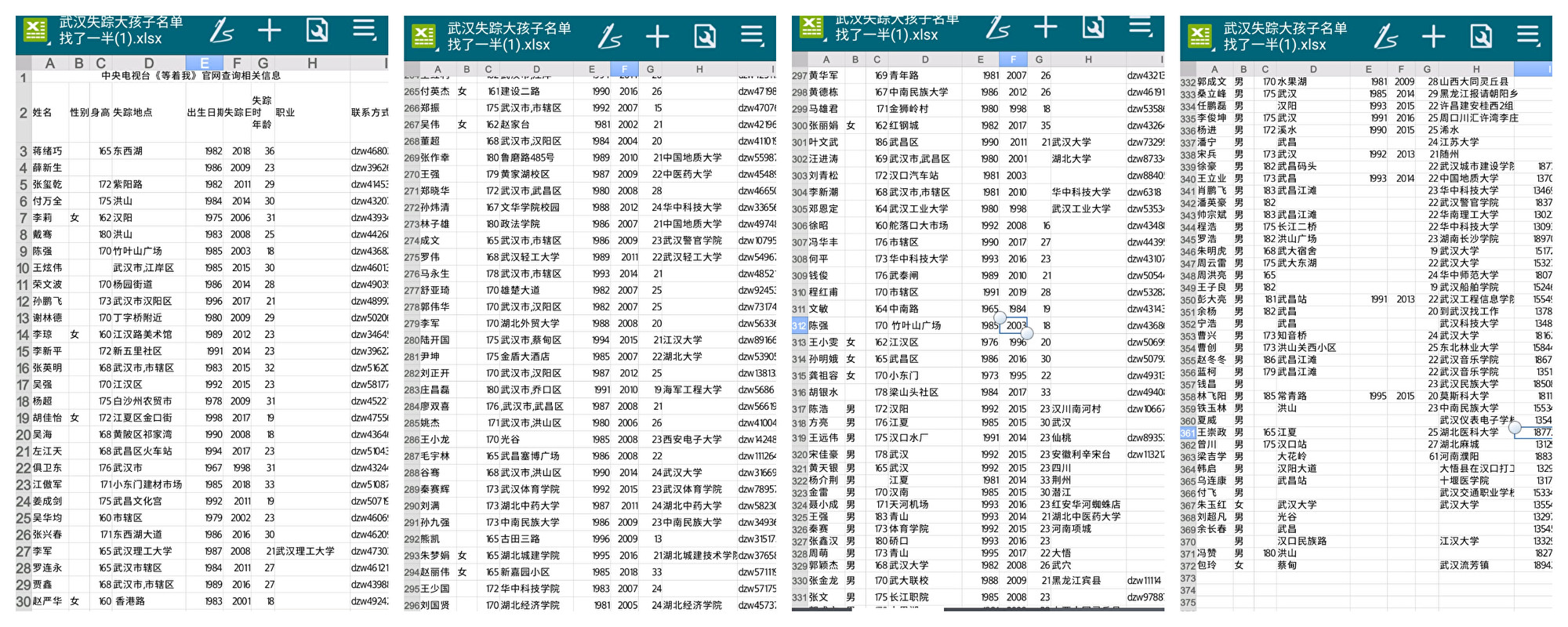Open the hamburger menu in the panel showing rows 332–375

coord(1528,35)
